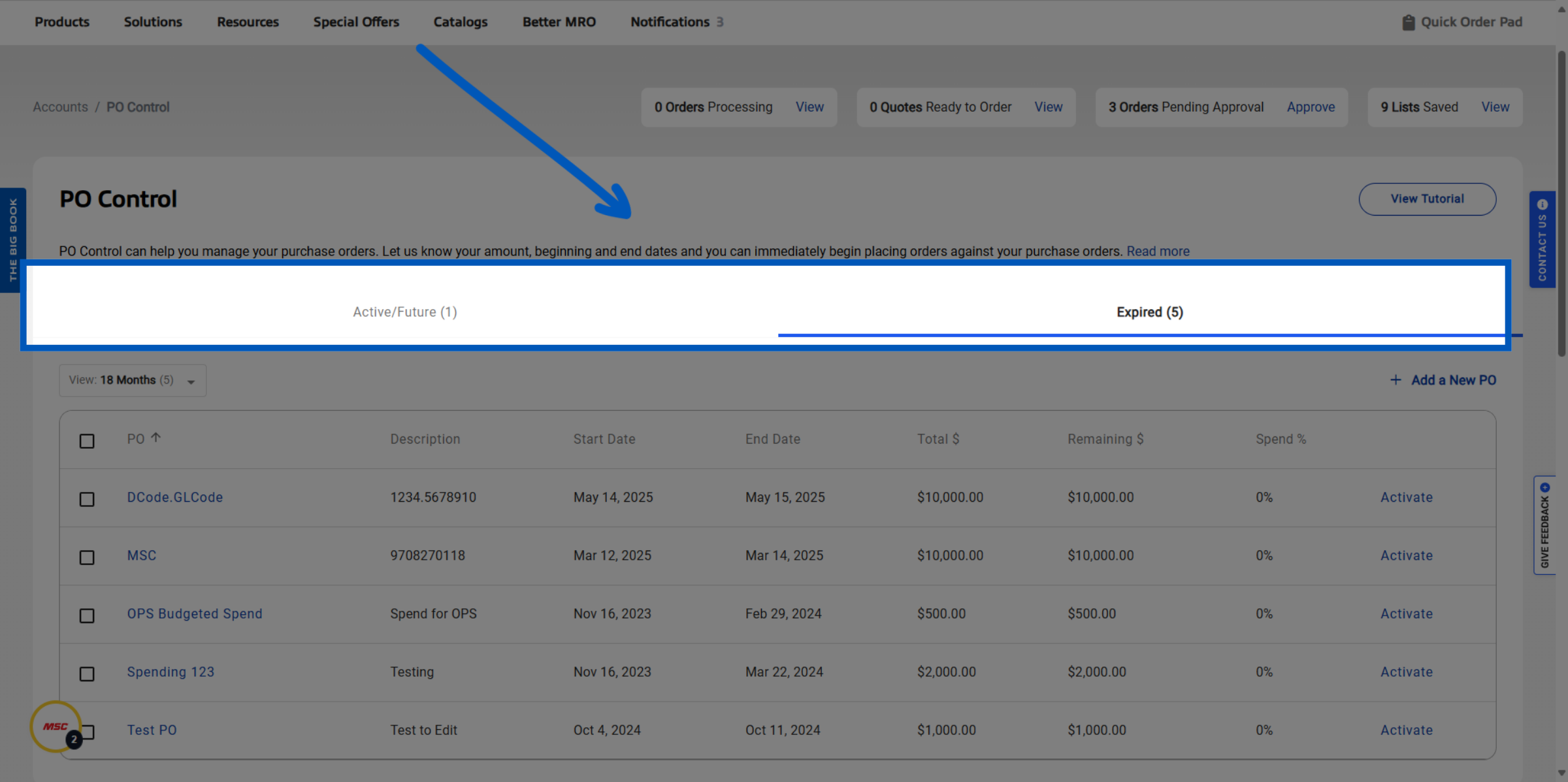Viewport: 1568px width, 782px height.
Task: Switch to the Active/Future (1) tab
Action: click(405, 312)
